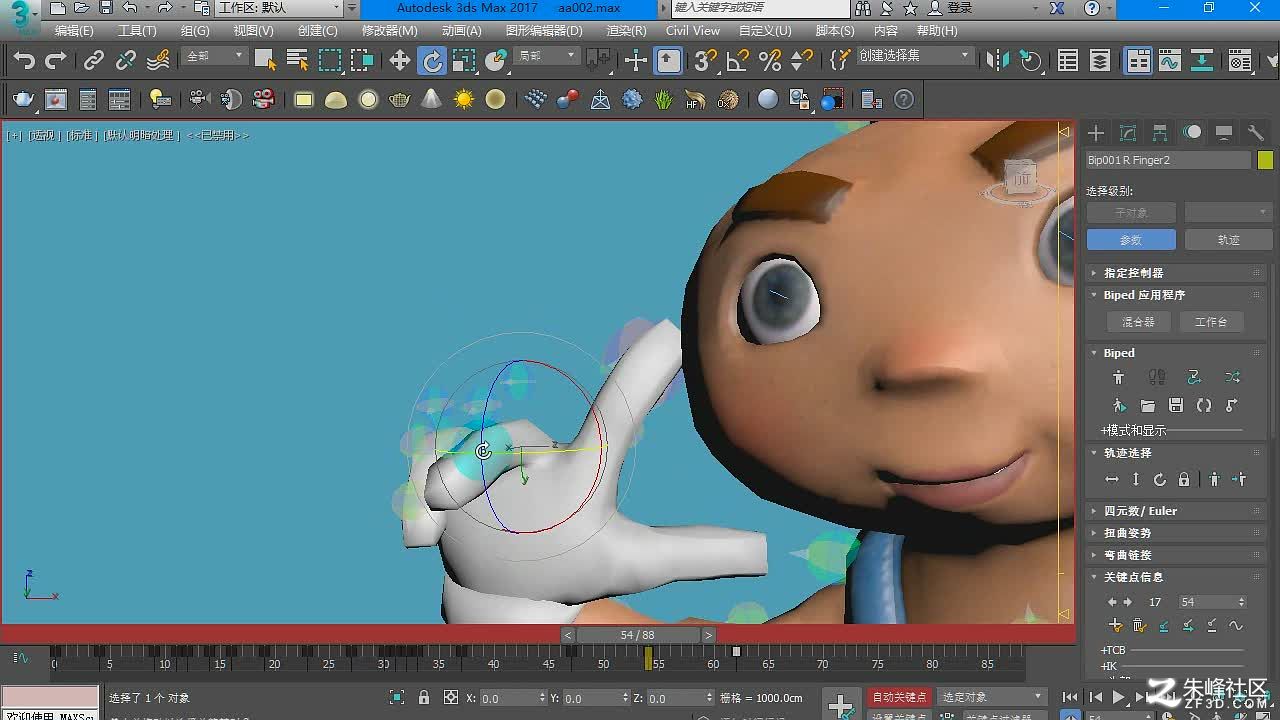Screen dimensions: 1280x720
Task: Click the 轨迹 button
Action: point(1228,240)
